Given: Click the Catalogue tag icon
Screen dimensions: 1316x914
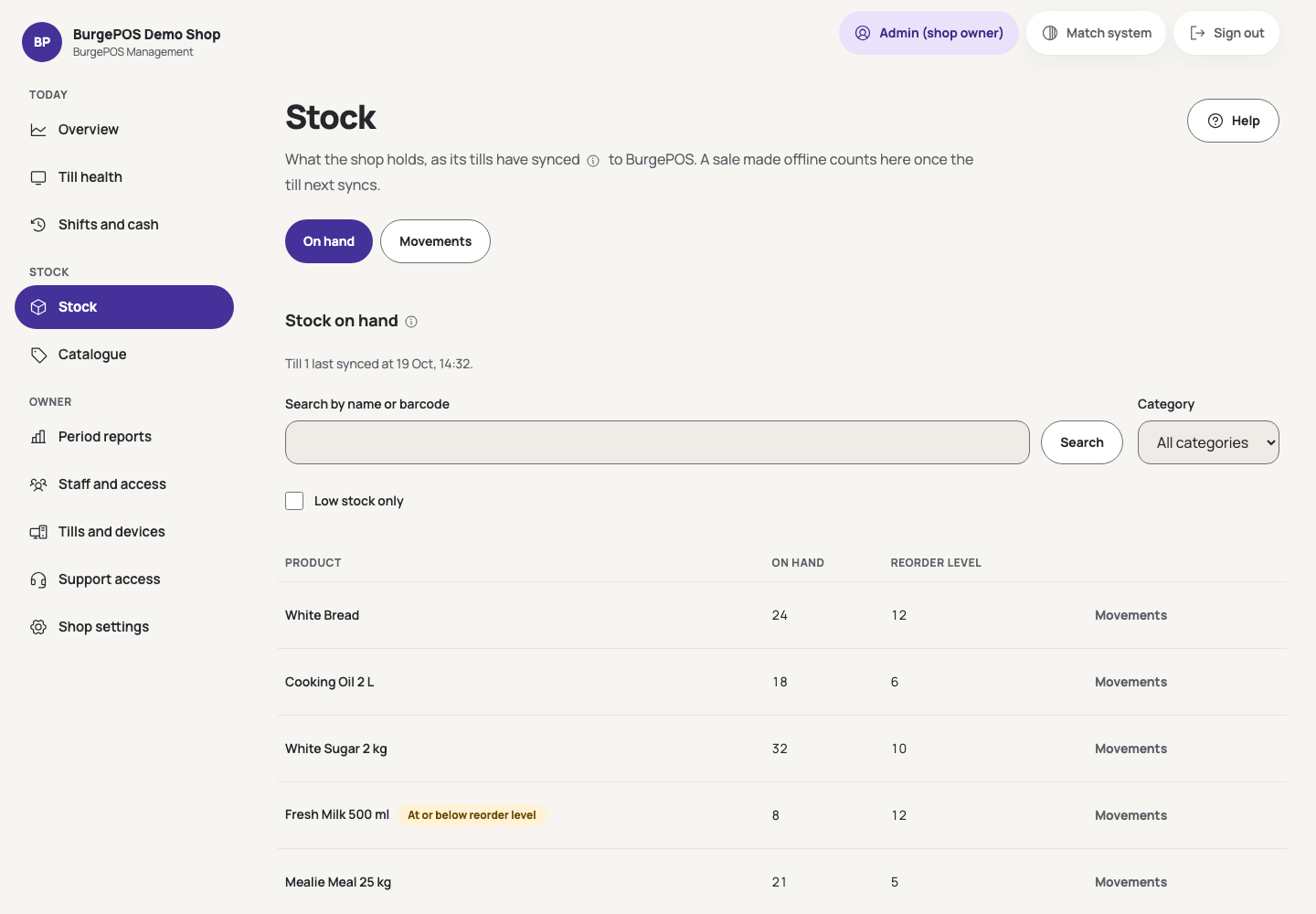Looking at the screenshot, I should 38,355.
